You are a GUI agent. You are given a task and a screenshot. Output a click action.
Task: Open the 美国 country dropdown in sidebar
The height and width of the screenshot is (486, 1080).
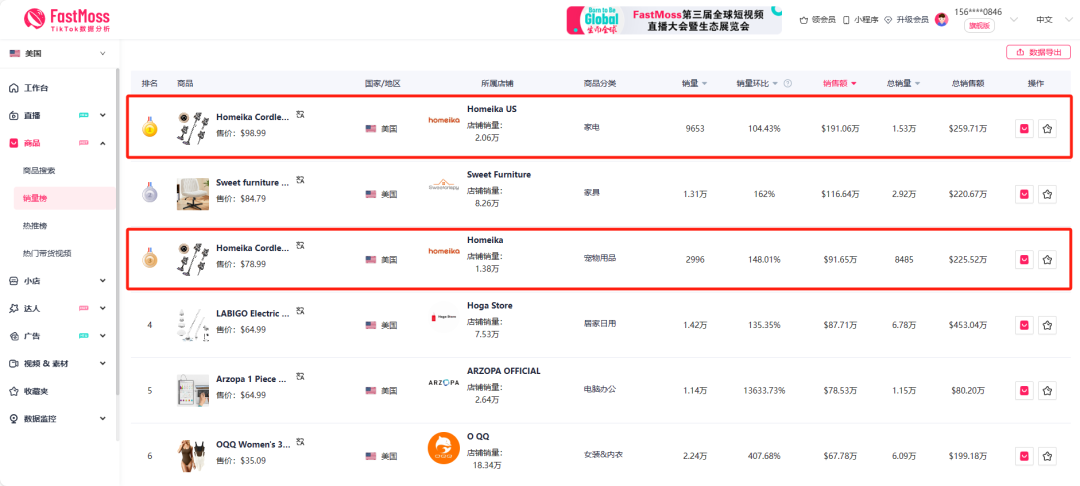[x=58, y=53]
